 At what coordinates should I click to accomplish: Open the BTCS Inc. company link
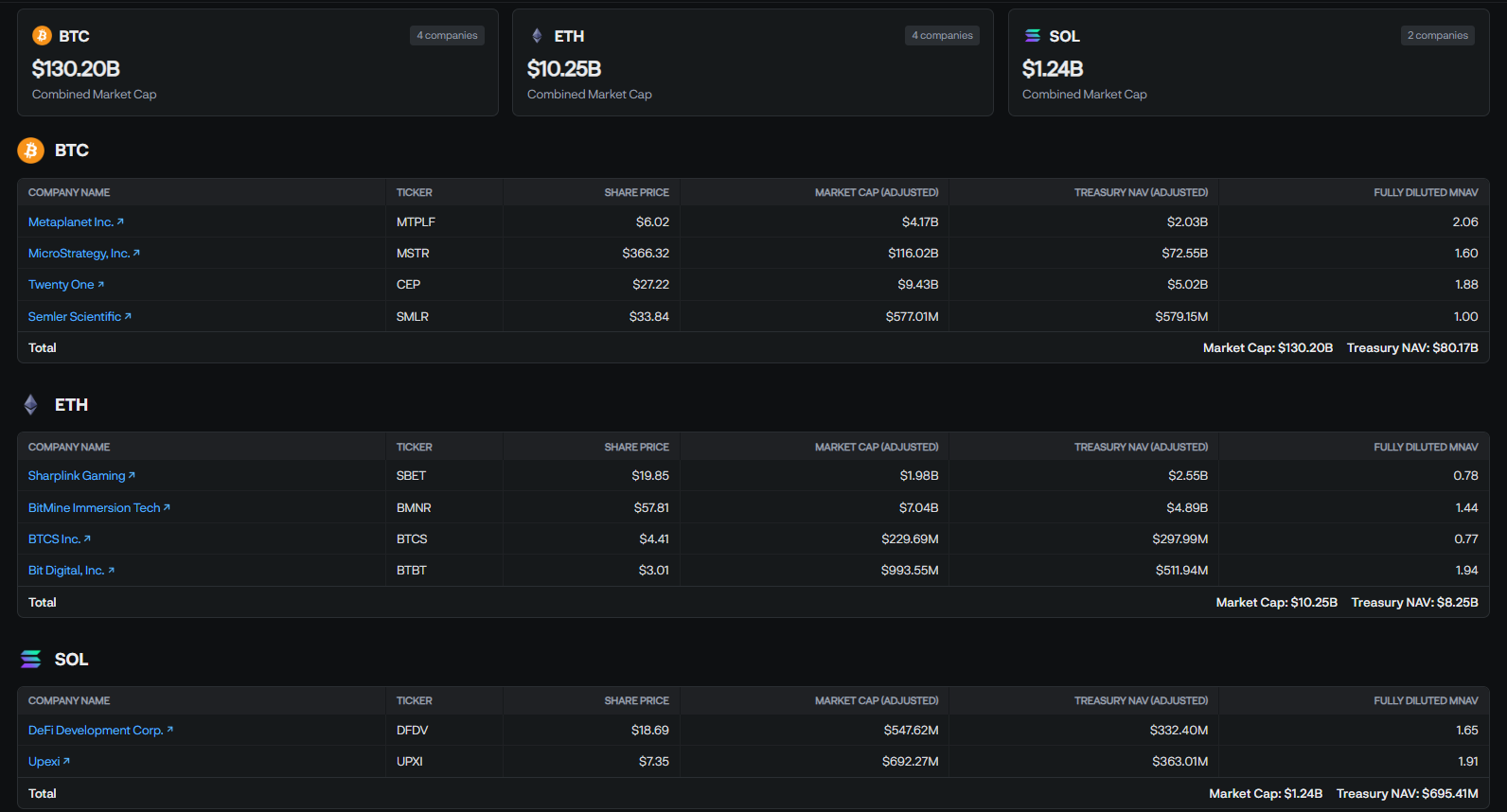click(x=54, y=539)
